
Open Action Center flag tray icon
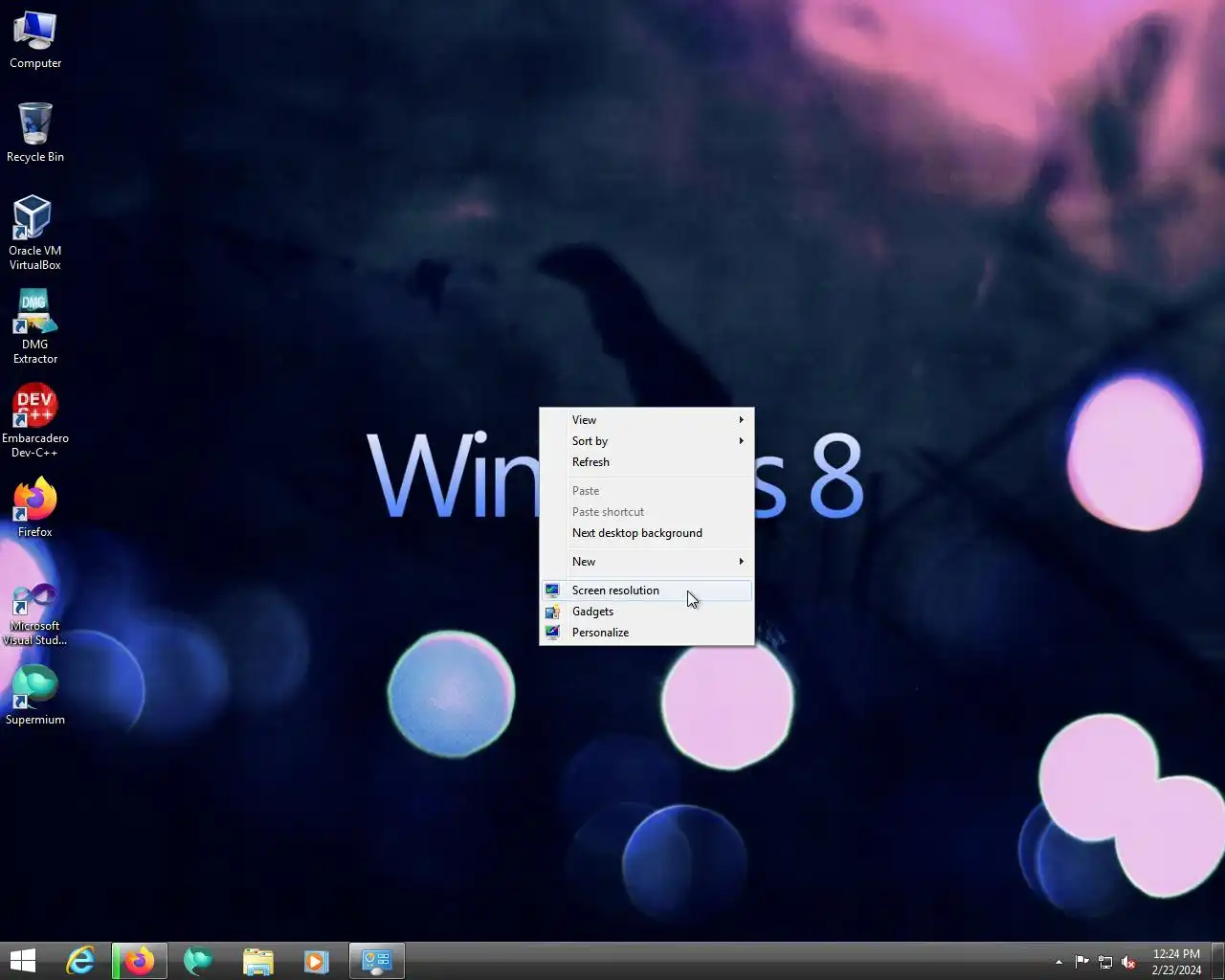point(1082,962)
